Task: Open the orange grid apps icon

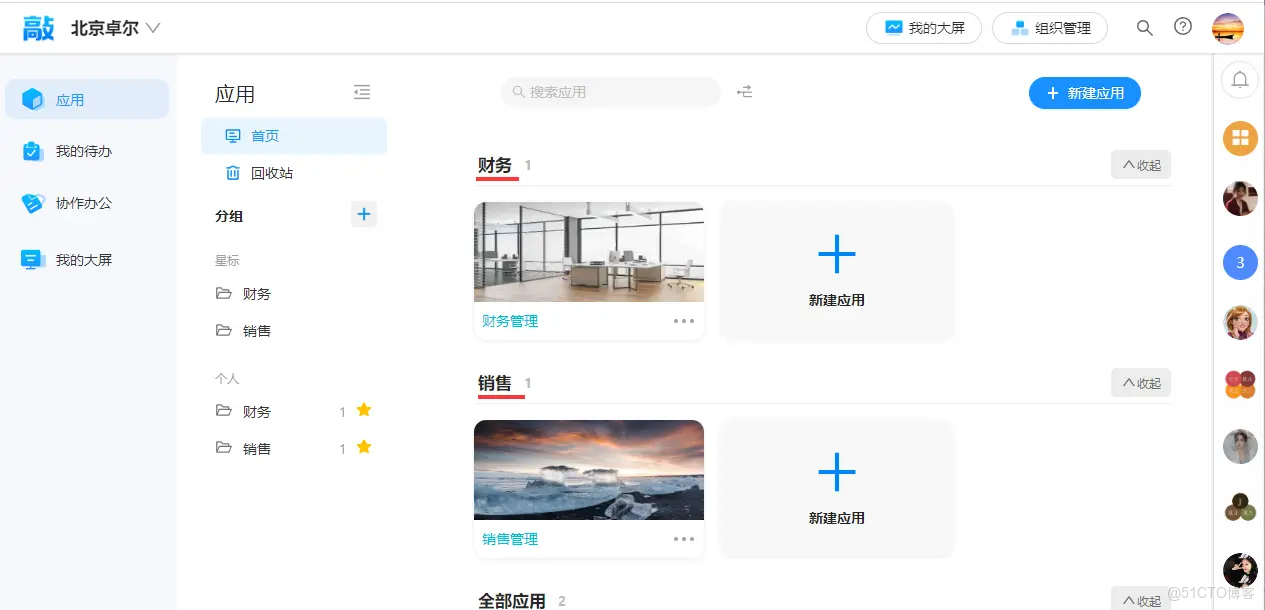Action: pyautogui.click(x=1240, y=138)
